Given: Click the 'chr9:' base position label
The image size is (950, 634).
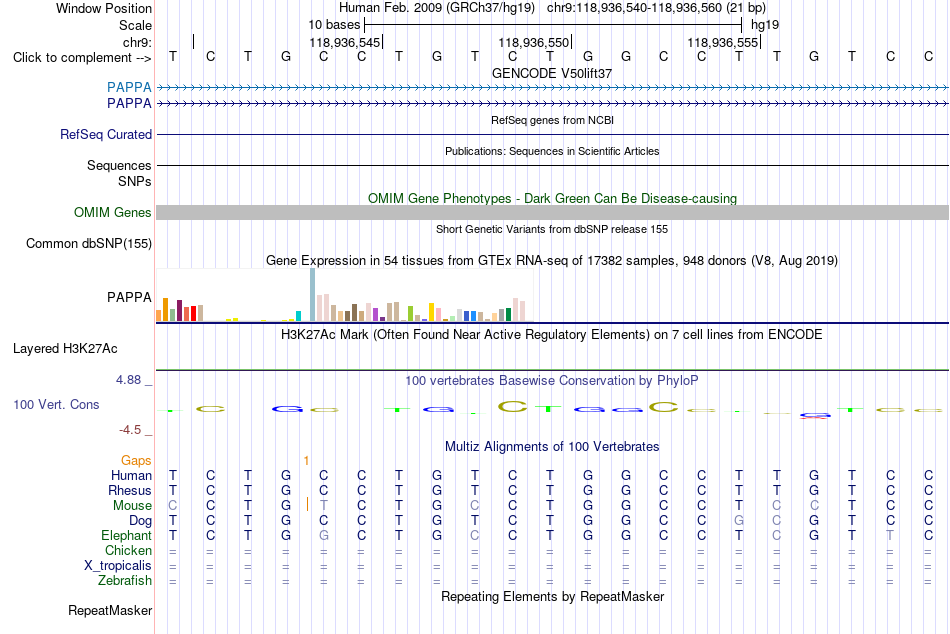Looking at the screenshot, I should [138, 42].
